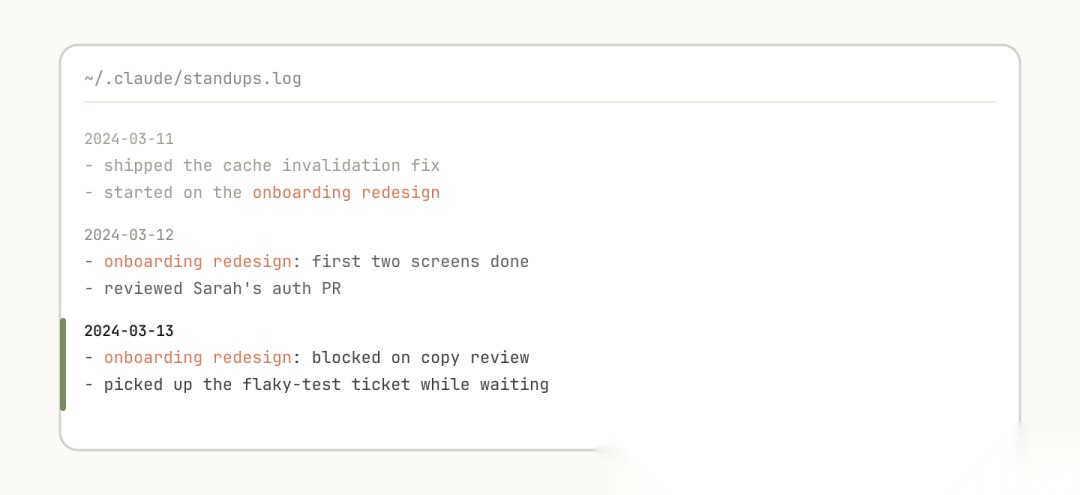Select the 'reviewed Sarah's auth PR' line
The height and width of the screenshot is (495, 1080).
pos(213,288)
